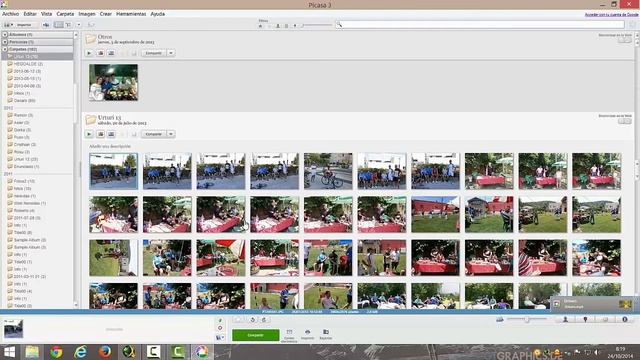The height and width of the screenshot is (360, 640).
Task: Adjust the thumbnail size zoom slider
Action: point(527,319)
